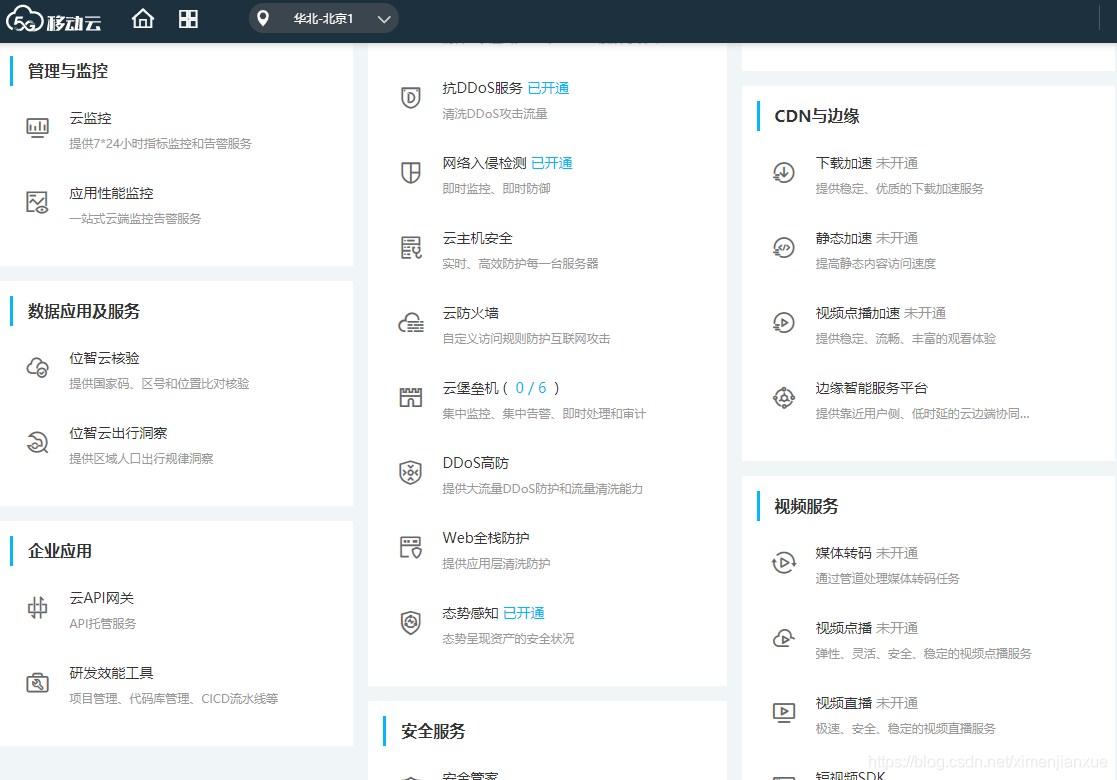Click the location pin icon

pos(263,19)
